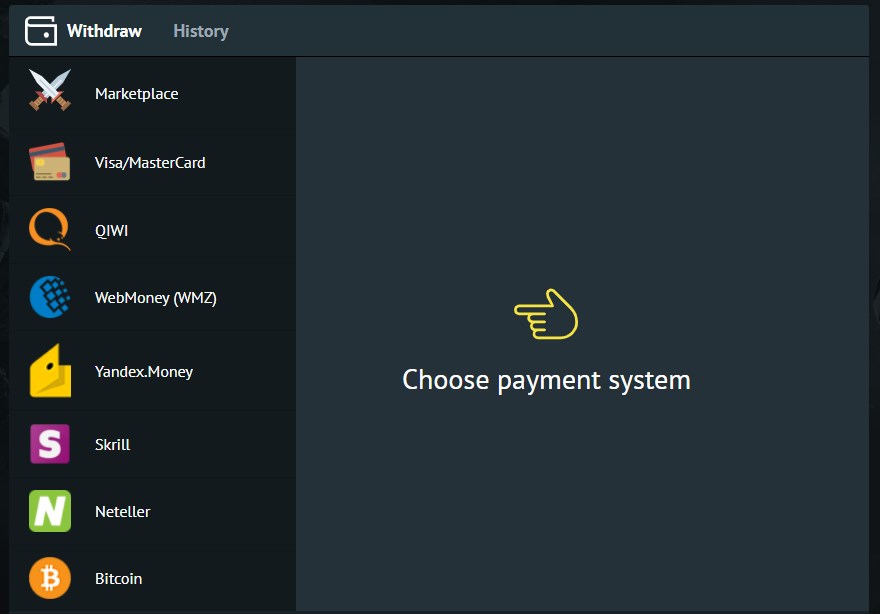The height and width of the screenshot is (614, 880).
Task: Choose the Yandex.Money text label
Action: tap(144, 371)
